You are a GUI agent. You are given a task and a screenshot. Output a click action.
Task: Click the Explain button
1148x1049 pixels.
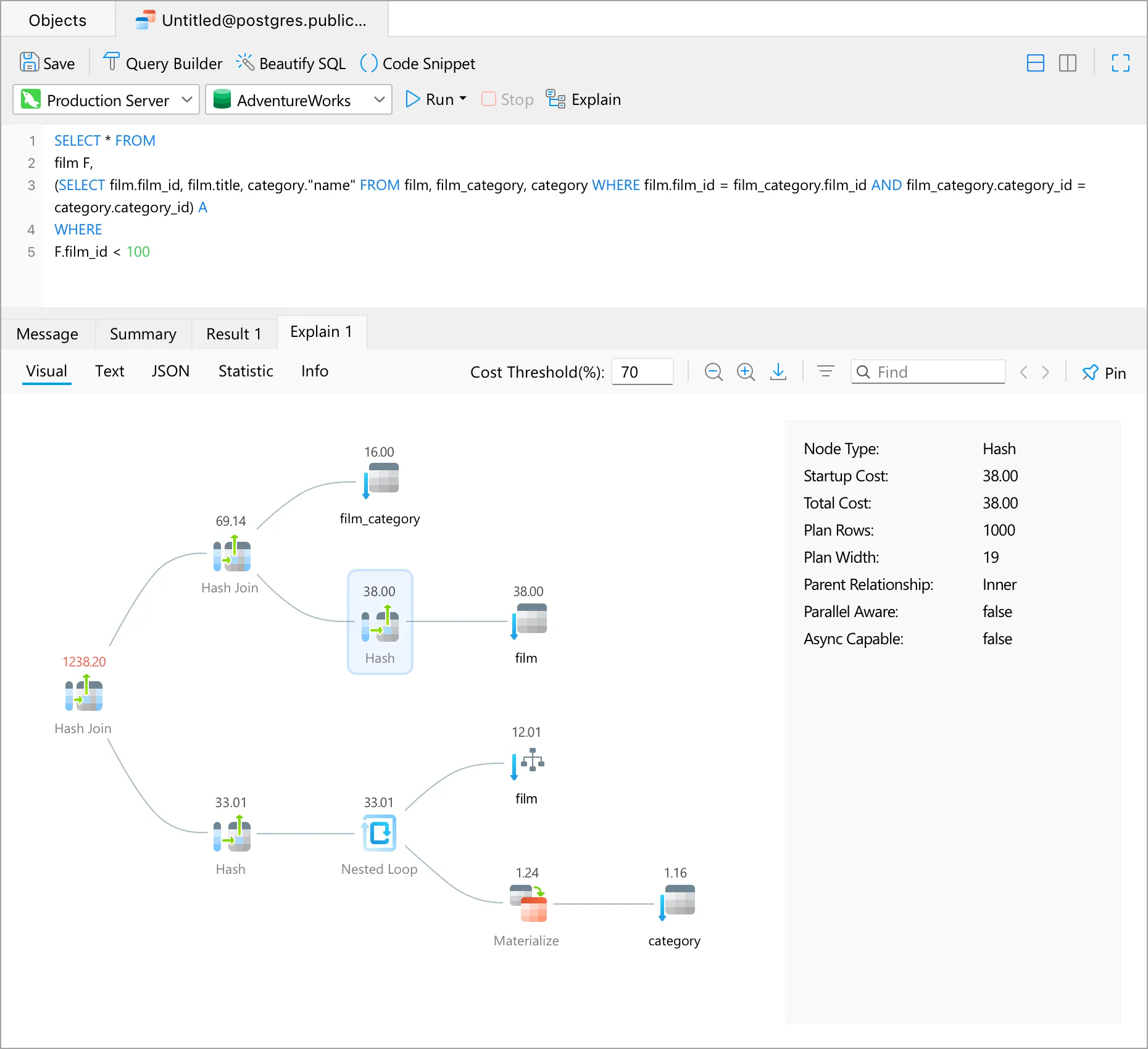584,99
